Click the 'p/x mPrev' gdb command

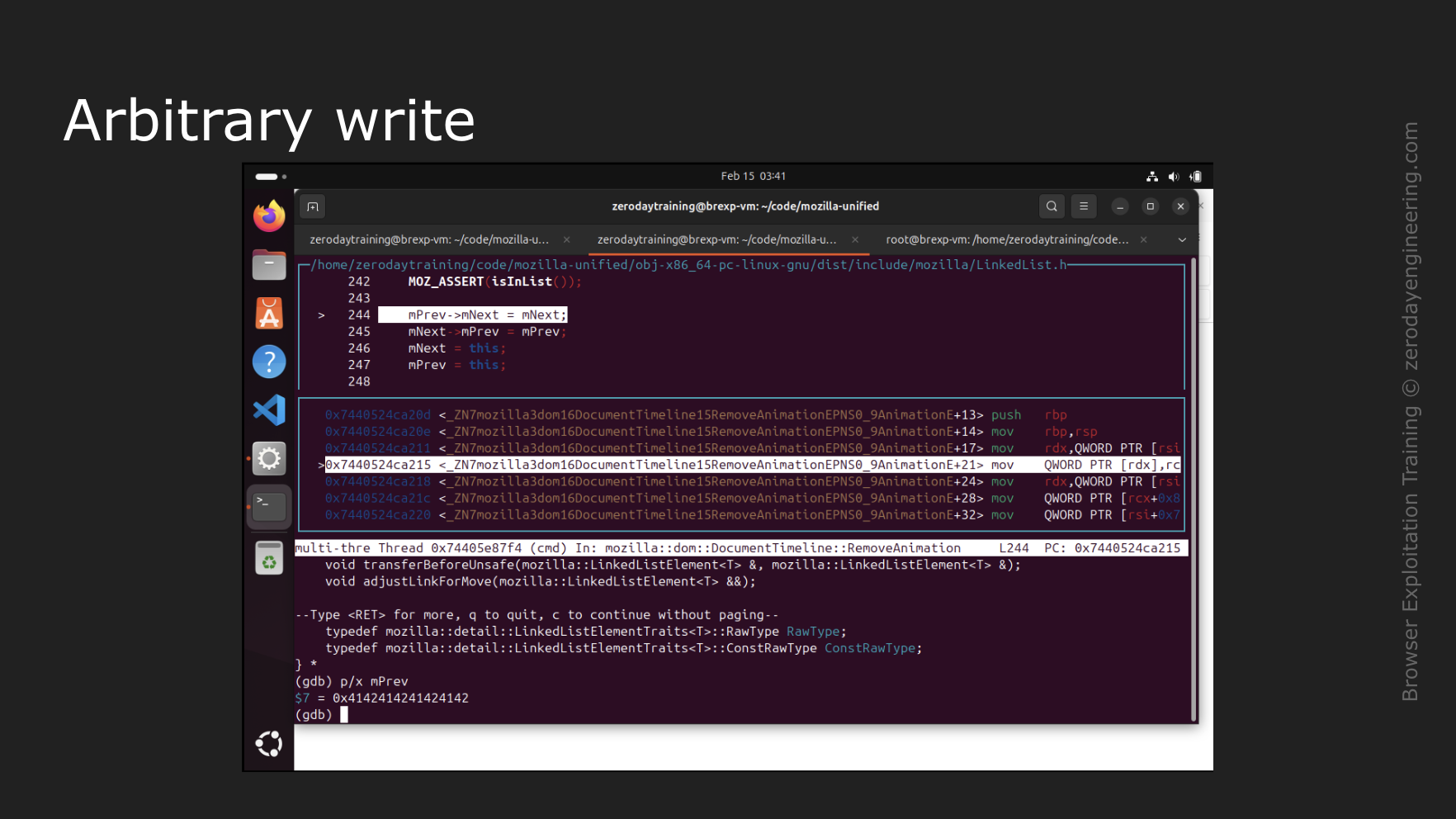(x=374, y=682)
